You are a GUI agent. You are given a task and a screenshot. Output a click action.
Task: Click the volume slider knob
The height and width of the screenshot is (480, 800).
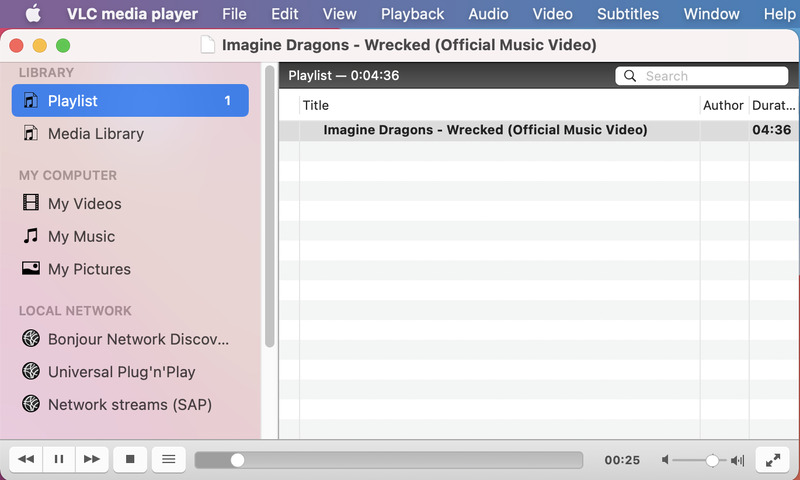click(712, 461)
